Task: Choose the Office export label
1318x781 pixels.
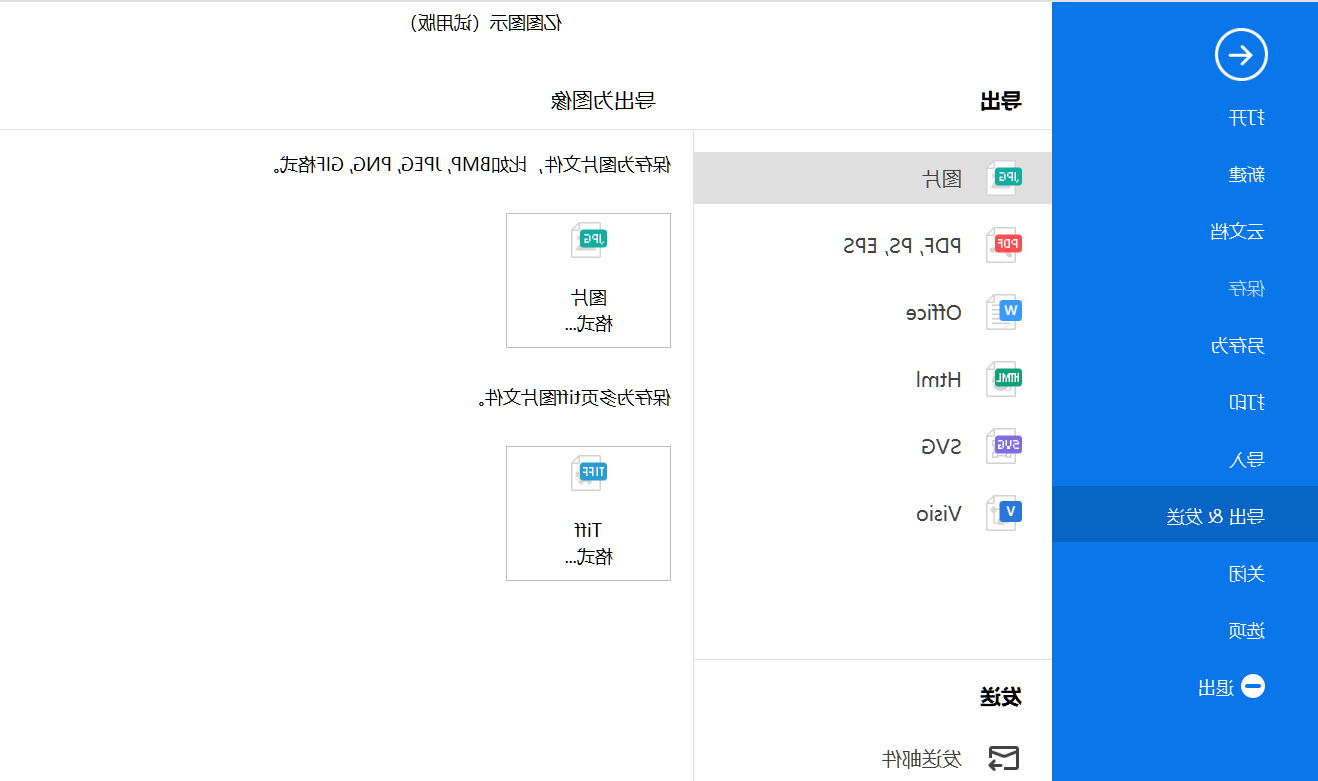Action: click(934, 313)
